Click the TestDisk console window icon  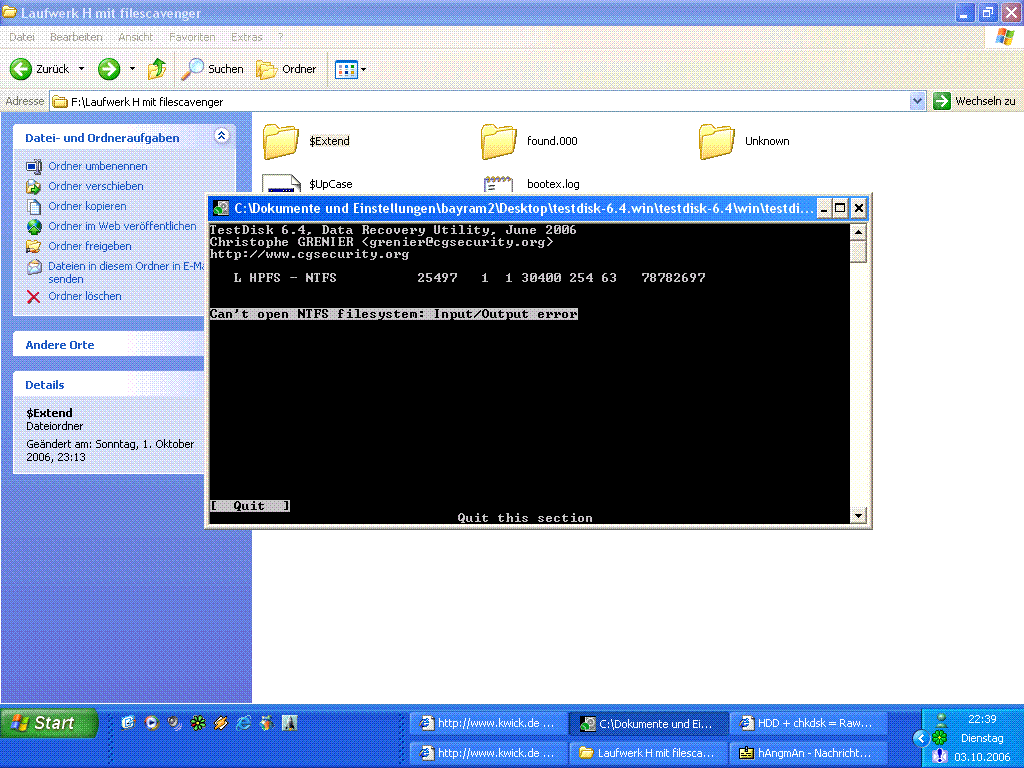(221, 208)
